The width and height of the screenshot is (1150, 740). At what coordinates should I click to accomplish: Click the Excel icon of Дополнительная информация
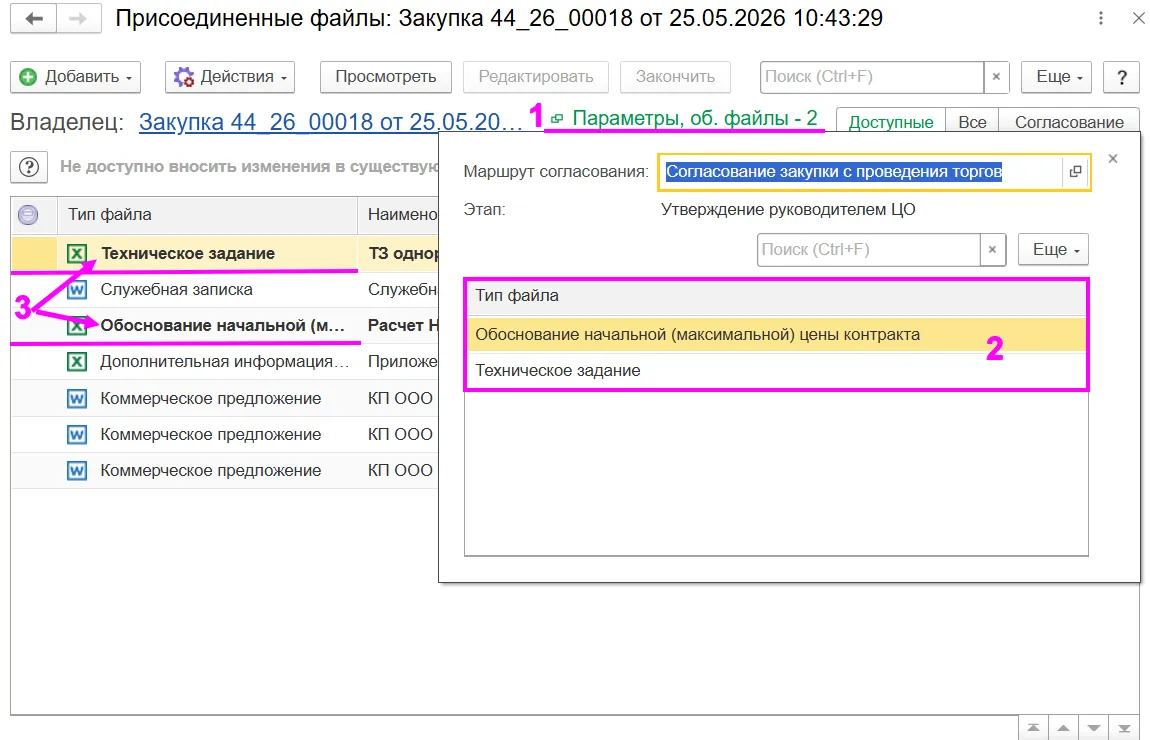click(77, 362)
